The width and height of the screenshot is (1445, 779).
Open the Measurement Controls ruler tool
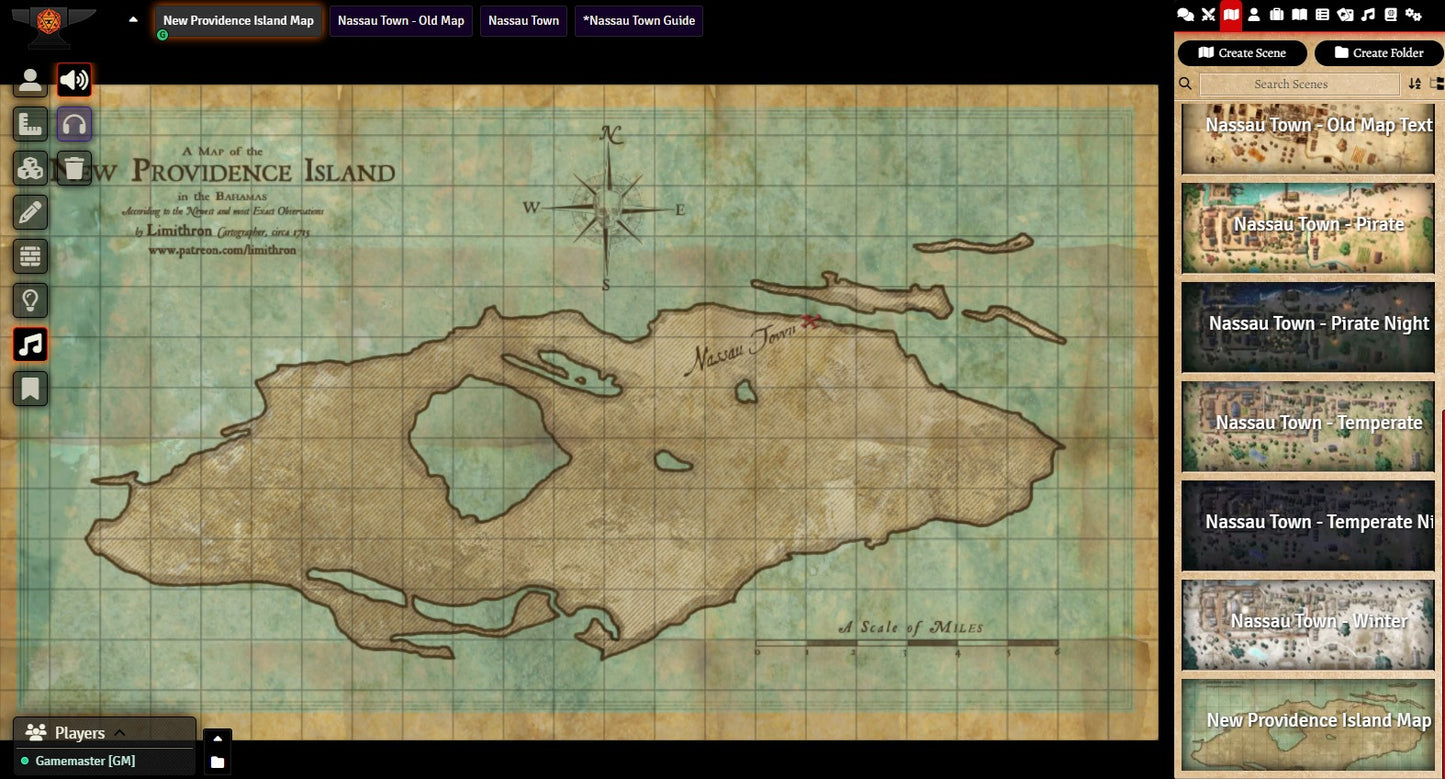[x=30, y=124]
